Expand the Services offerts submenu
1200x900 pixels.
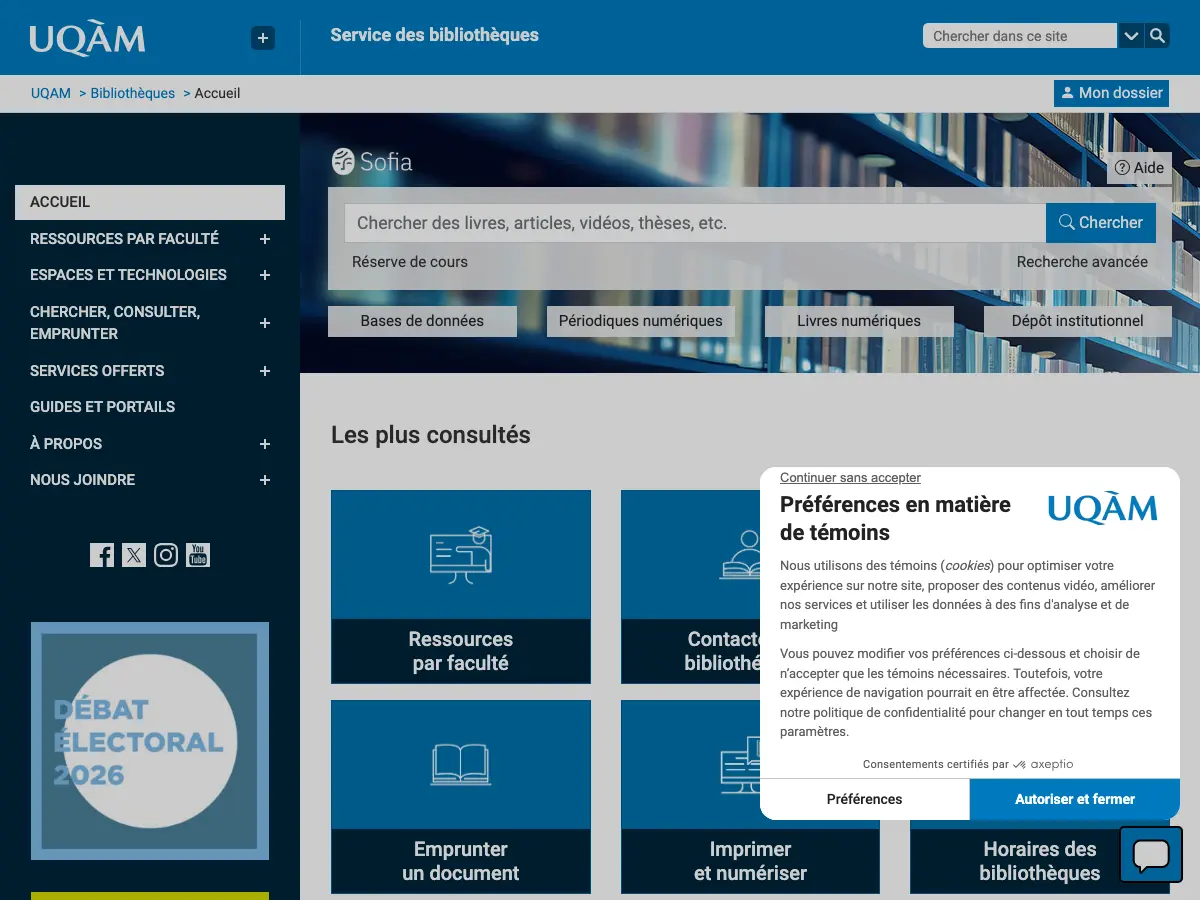click(265, 371)
